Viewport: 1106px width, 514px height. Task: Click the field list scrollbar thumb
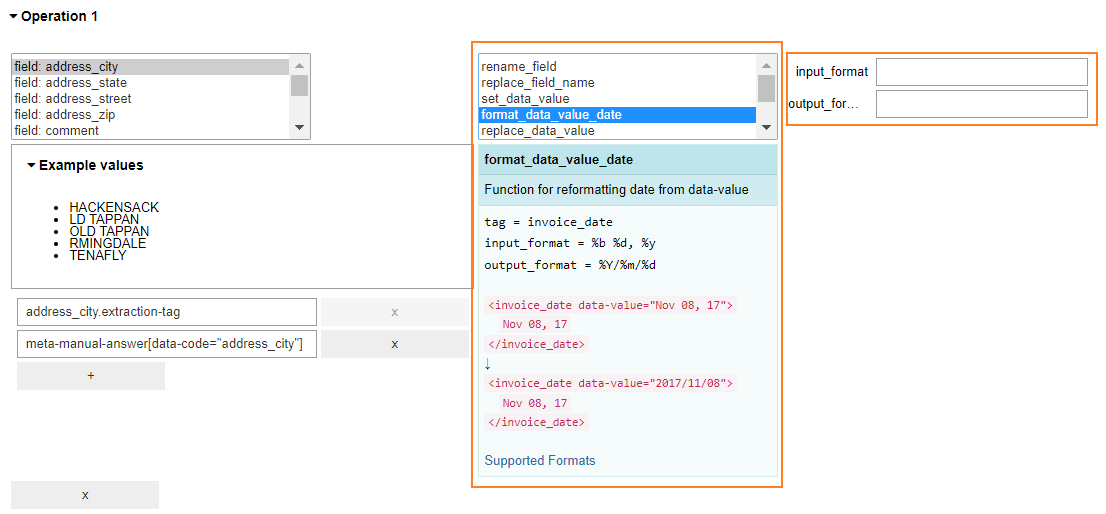[x=299, y=85]
